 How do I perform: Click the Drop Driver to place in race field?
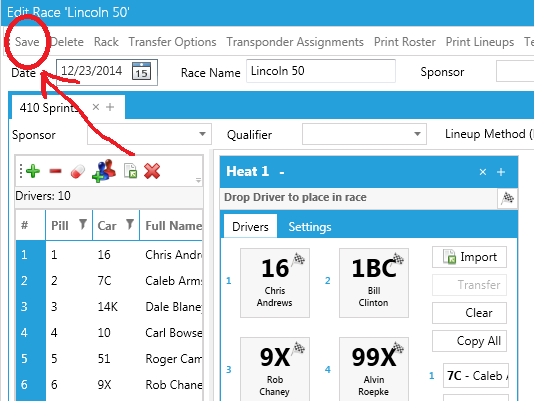359,198
